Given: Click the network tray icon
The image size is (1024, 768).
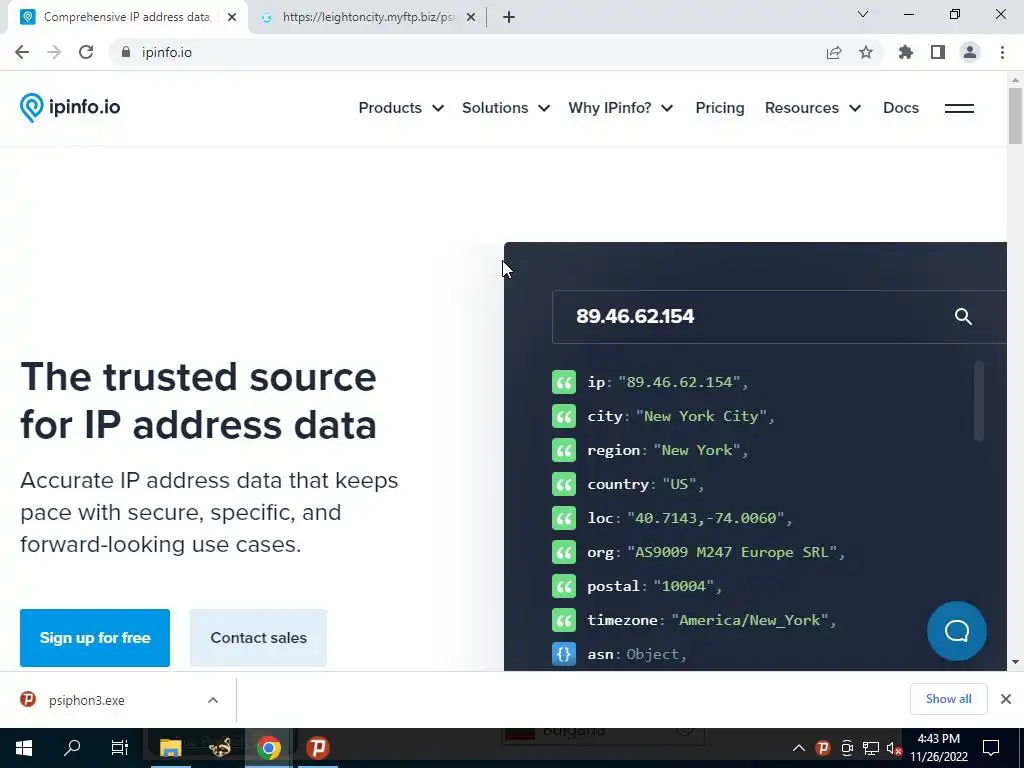Looking at the screenshot, I should 871,748.
